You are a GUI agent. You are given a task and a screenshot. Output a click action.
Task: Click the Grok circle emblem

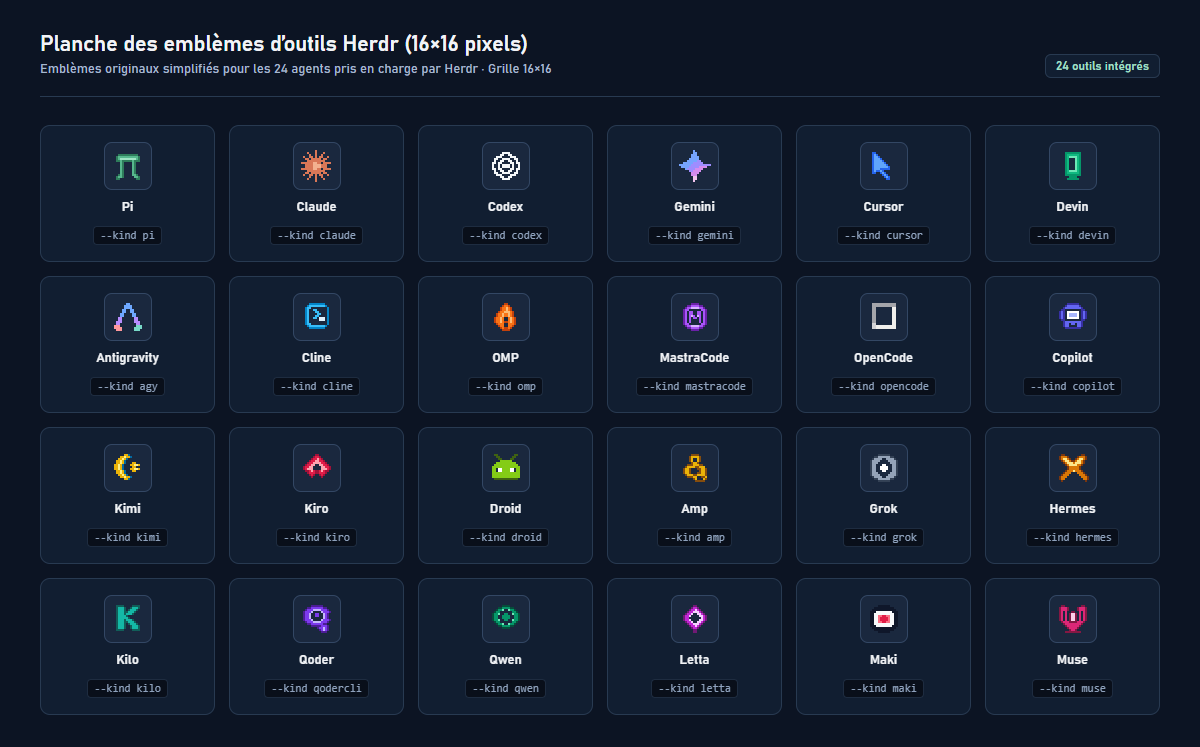883,468
